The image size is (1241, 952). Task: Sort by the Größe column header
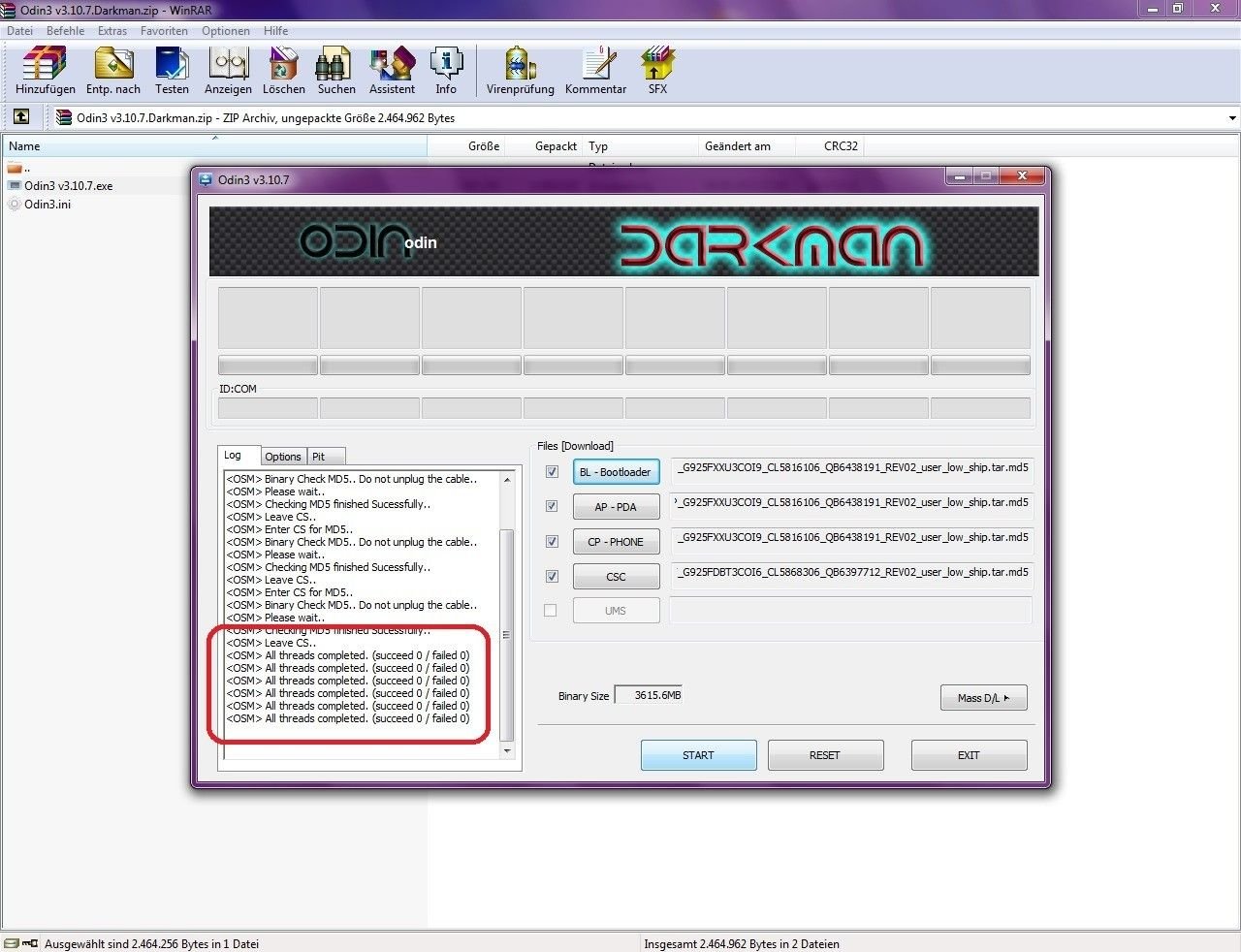pyautogui.click(x=466, y=146)
